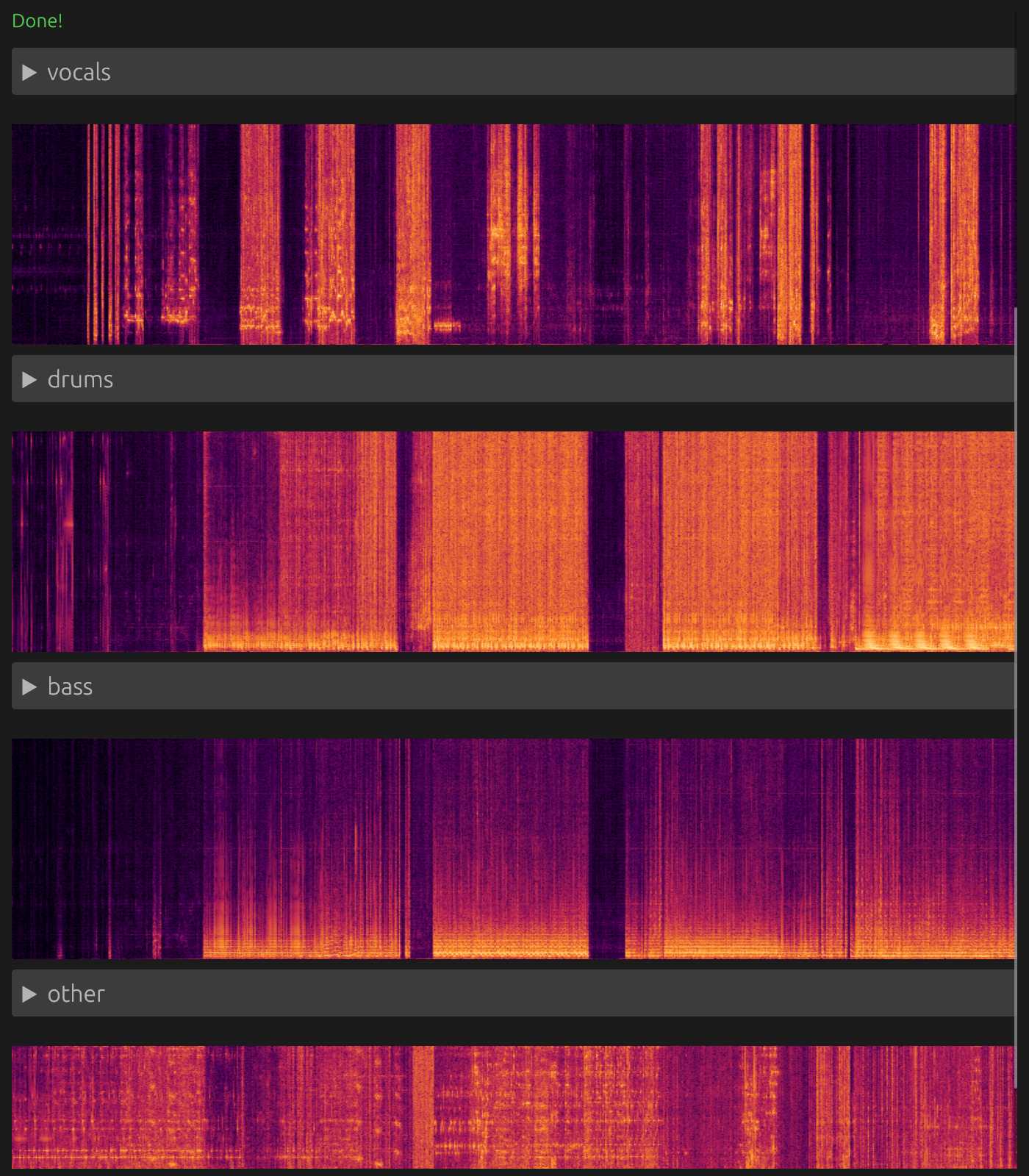Open the other stem spectrogram image
The width and height of the screenshot is (1029, 1176).
513,1107
